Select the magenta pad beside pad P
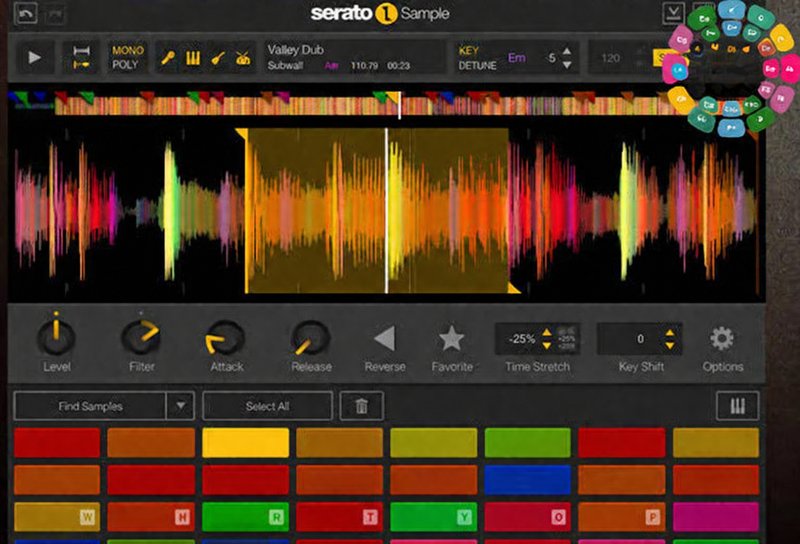The width and height of the screenshot is (800, 544). (716, 517)
